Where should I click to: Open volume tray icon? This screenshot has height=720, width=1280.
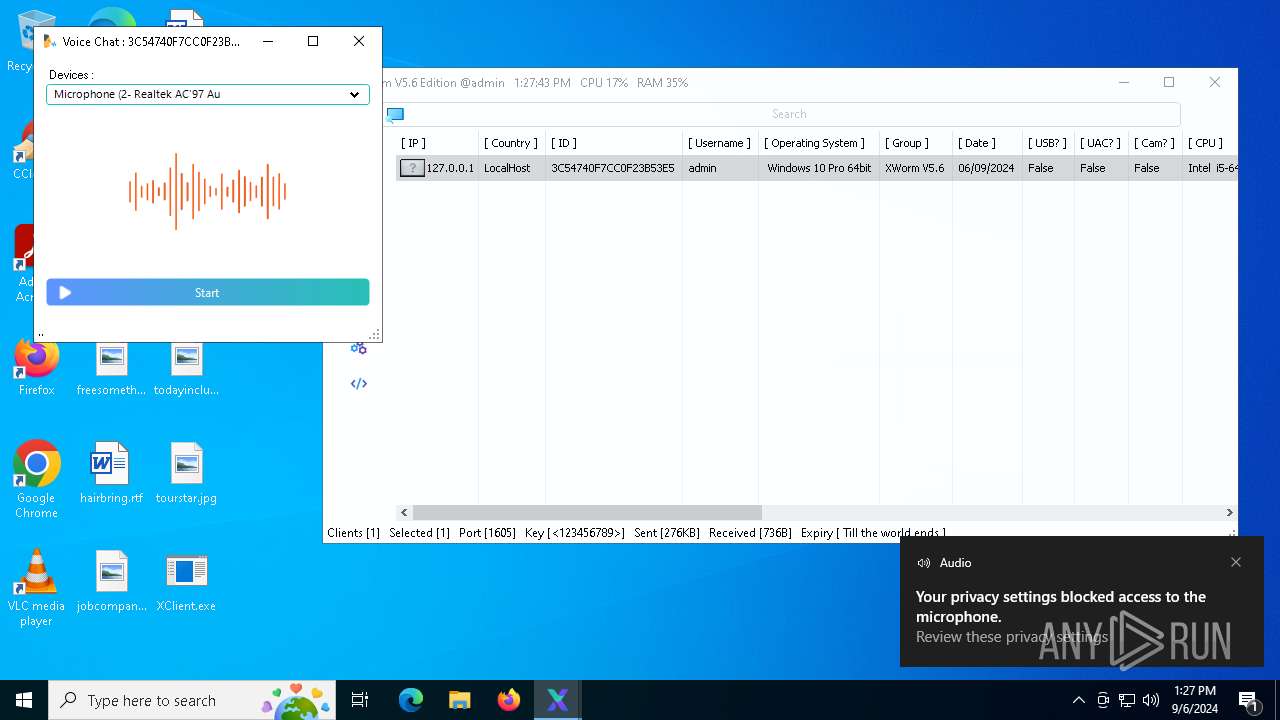click(1151, 700)
